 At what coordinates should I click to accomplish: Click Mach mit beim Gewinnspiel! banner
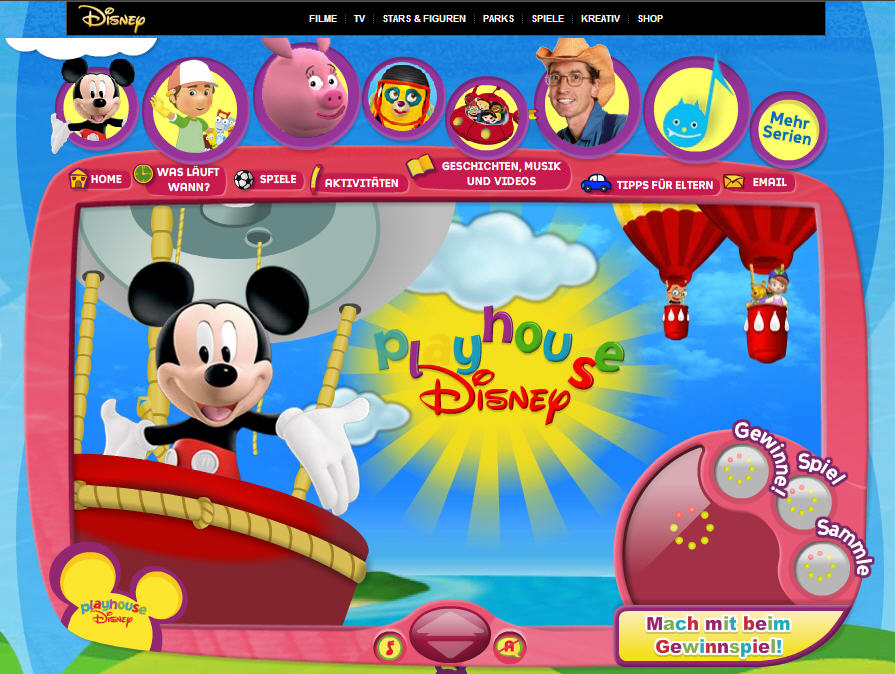[x=718, y=635]
